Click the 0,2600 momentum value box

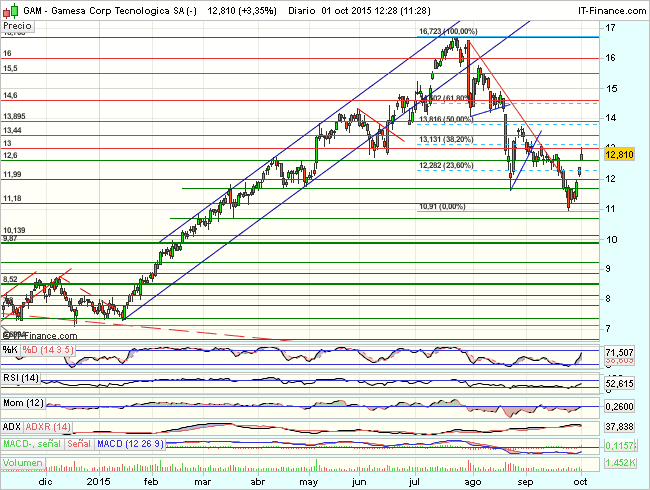(619, 407)
